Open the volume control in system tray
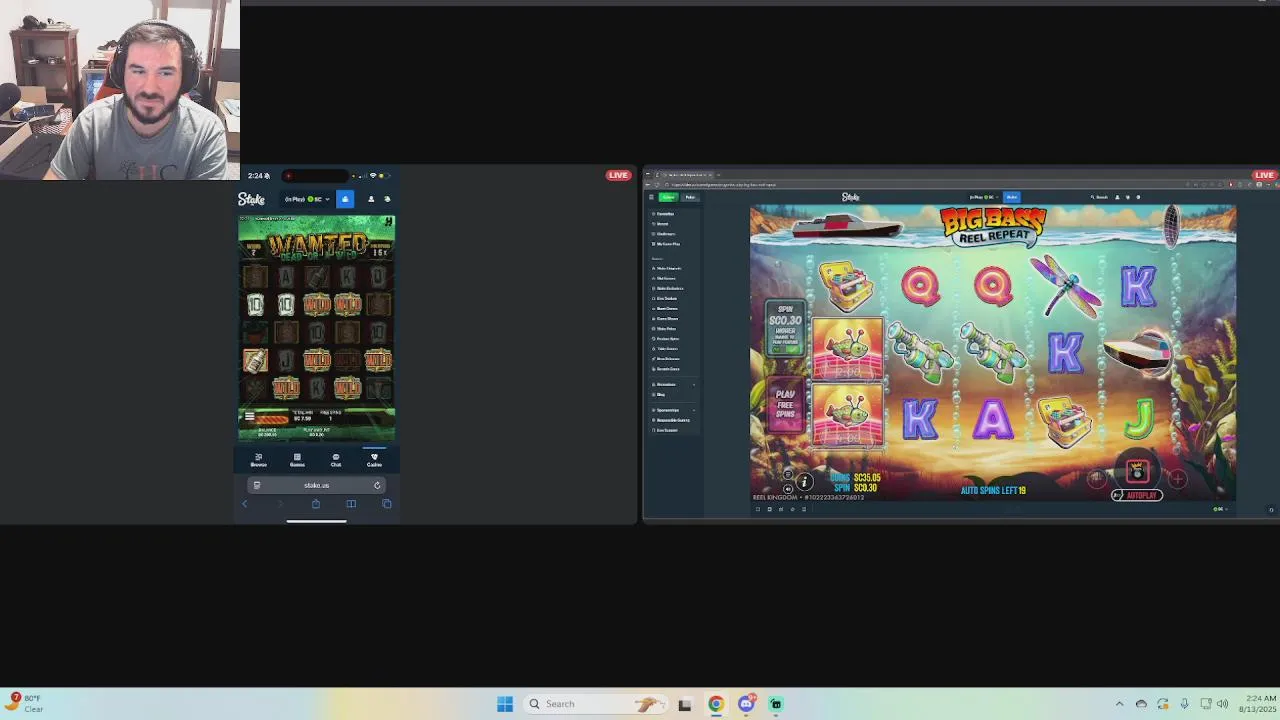Viewport: 1280px width, 720px height. tap(1222, 704)
